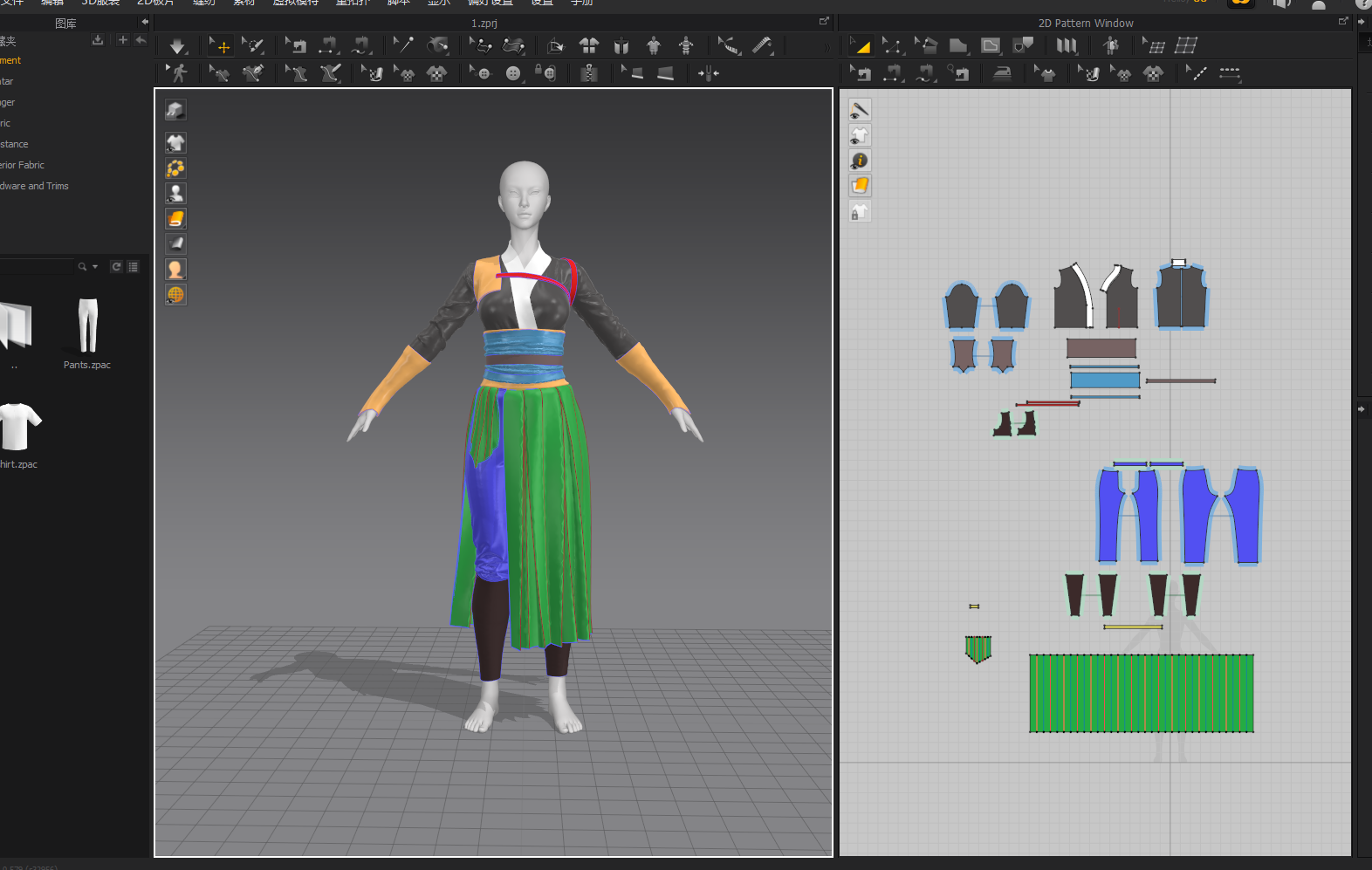Select the 1.zprj 3D window title tab

tap(484, 24)
